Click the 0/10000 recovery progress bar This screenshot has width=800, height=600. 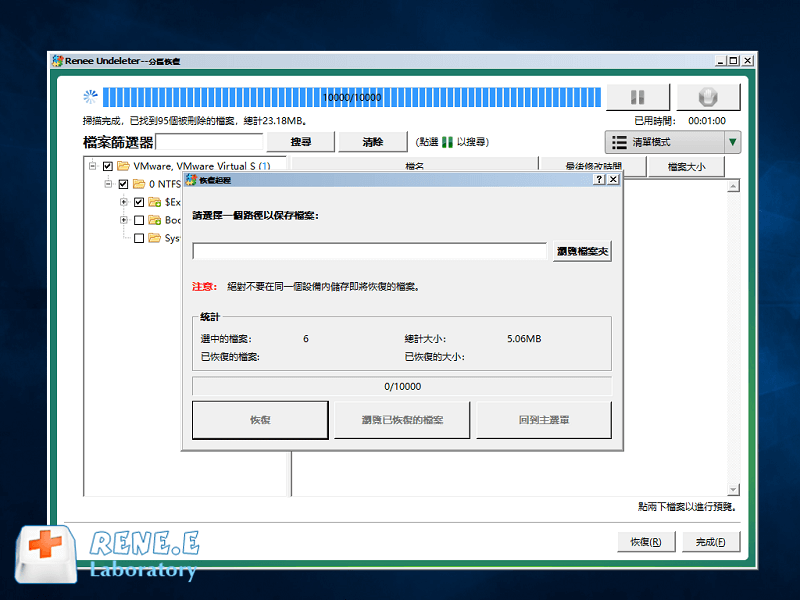click(x=402, y=386)
